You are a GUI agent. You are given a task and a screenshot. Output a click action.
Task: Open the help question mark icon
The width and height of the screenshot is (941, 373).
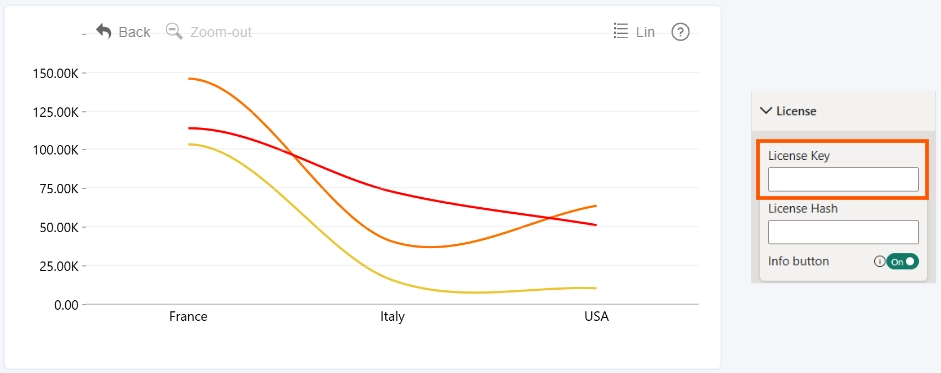click(680, 32)
